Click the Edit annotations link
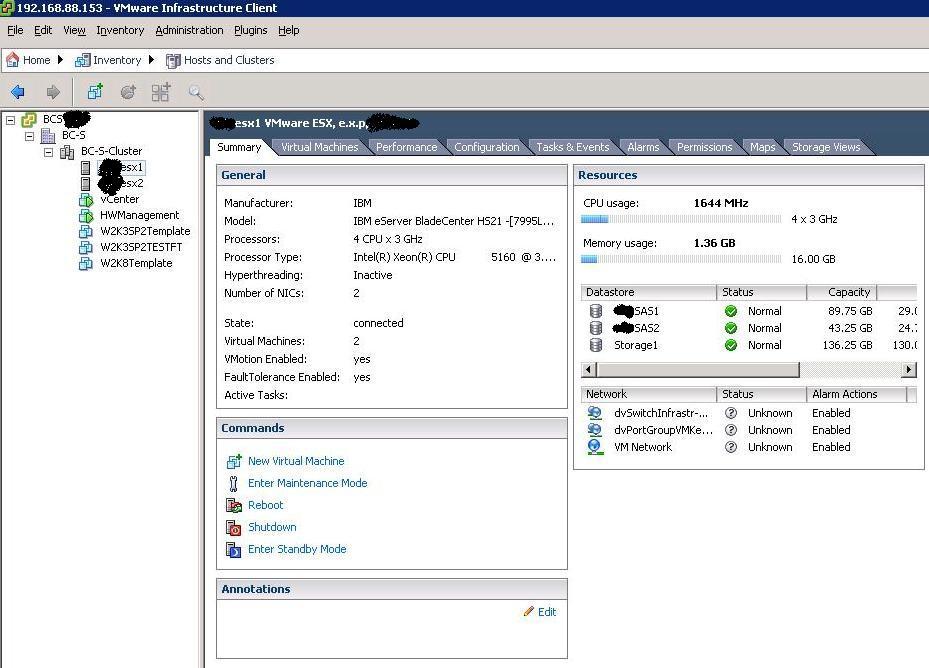 tap(547, 612)
